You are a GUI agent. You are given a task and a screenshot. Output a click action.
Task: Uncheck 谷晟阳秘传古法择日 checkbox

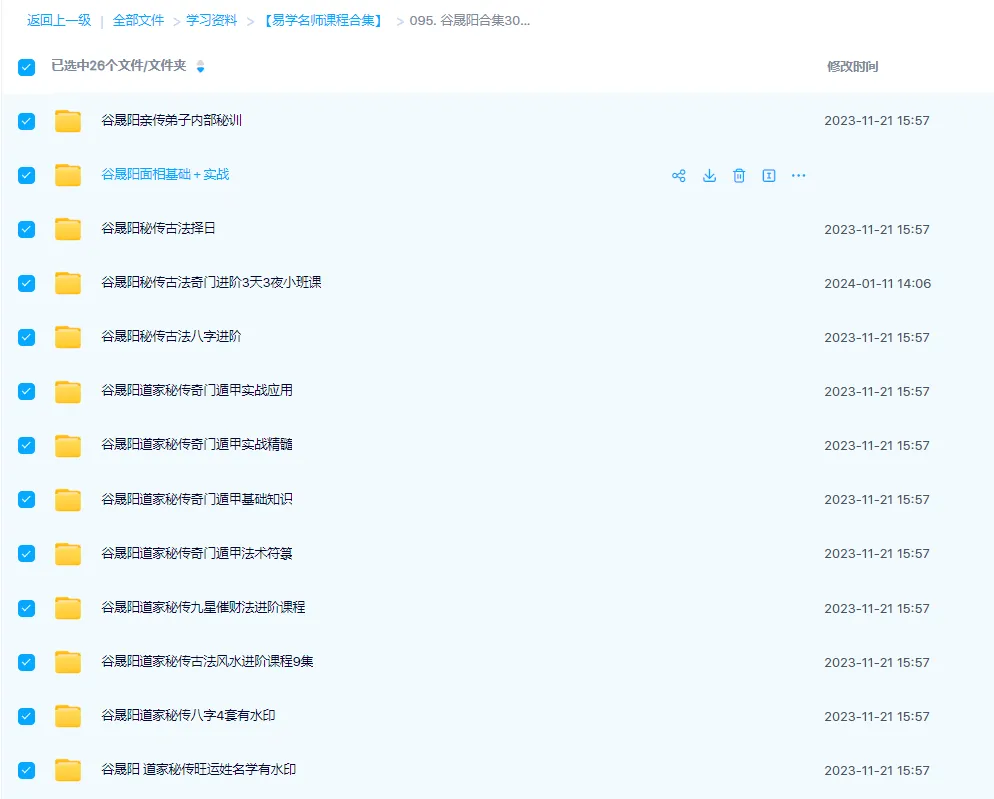click(27, 229)
